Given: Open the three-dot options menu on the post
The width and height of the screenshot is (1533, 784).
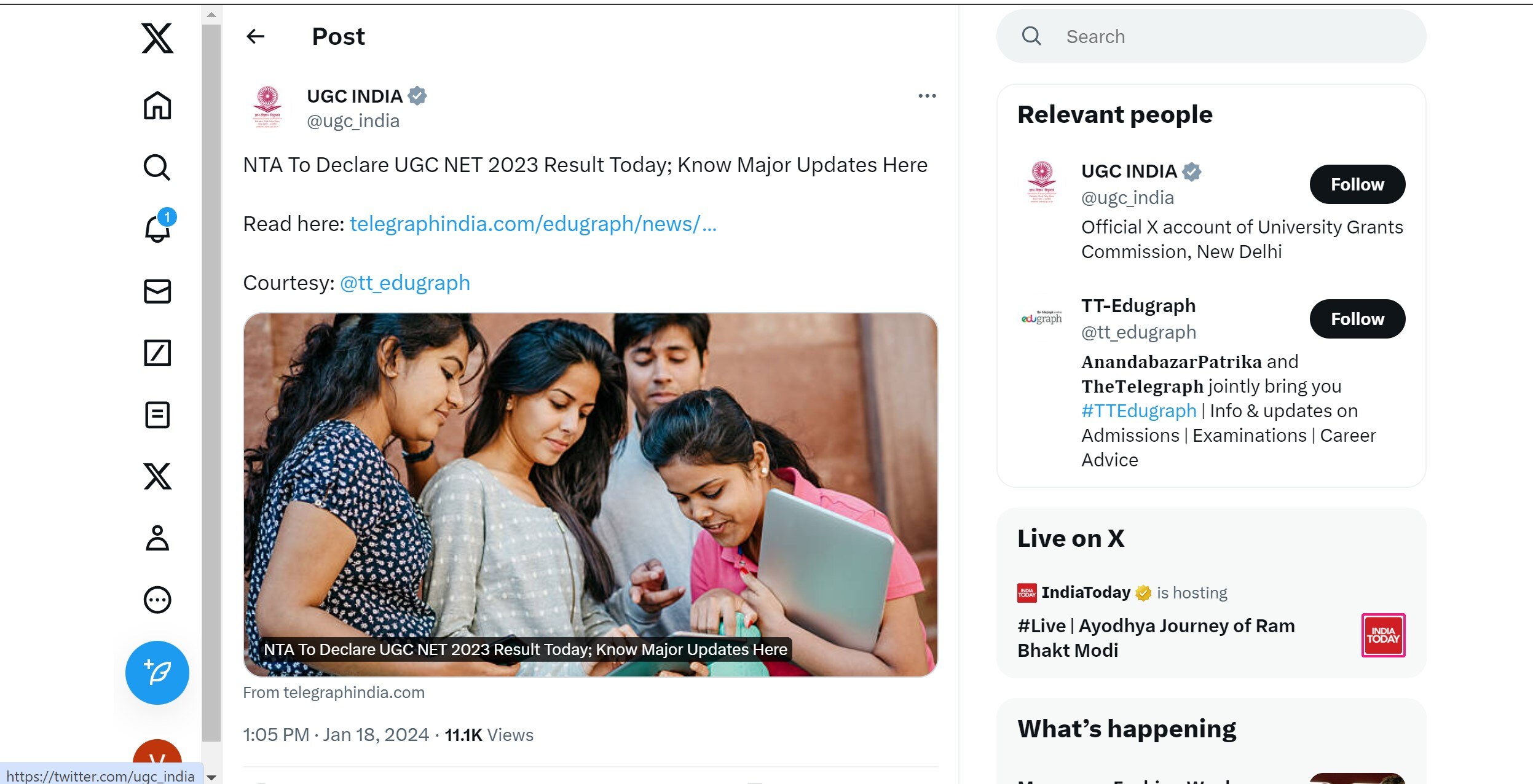Looking at the screenshot, I should pyautogui.click(x=927, y=96).
